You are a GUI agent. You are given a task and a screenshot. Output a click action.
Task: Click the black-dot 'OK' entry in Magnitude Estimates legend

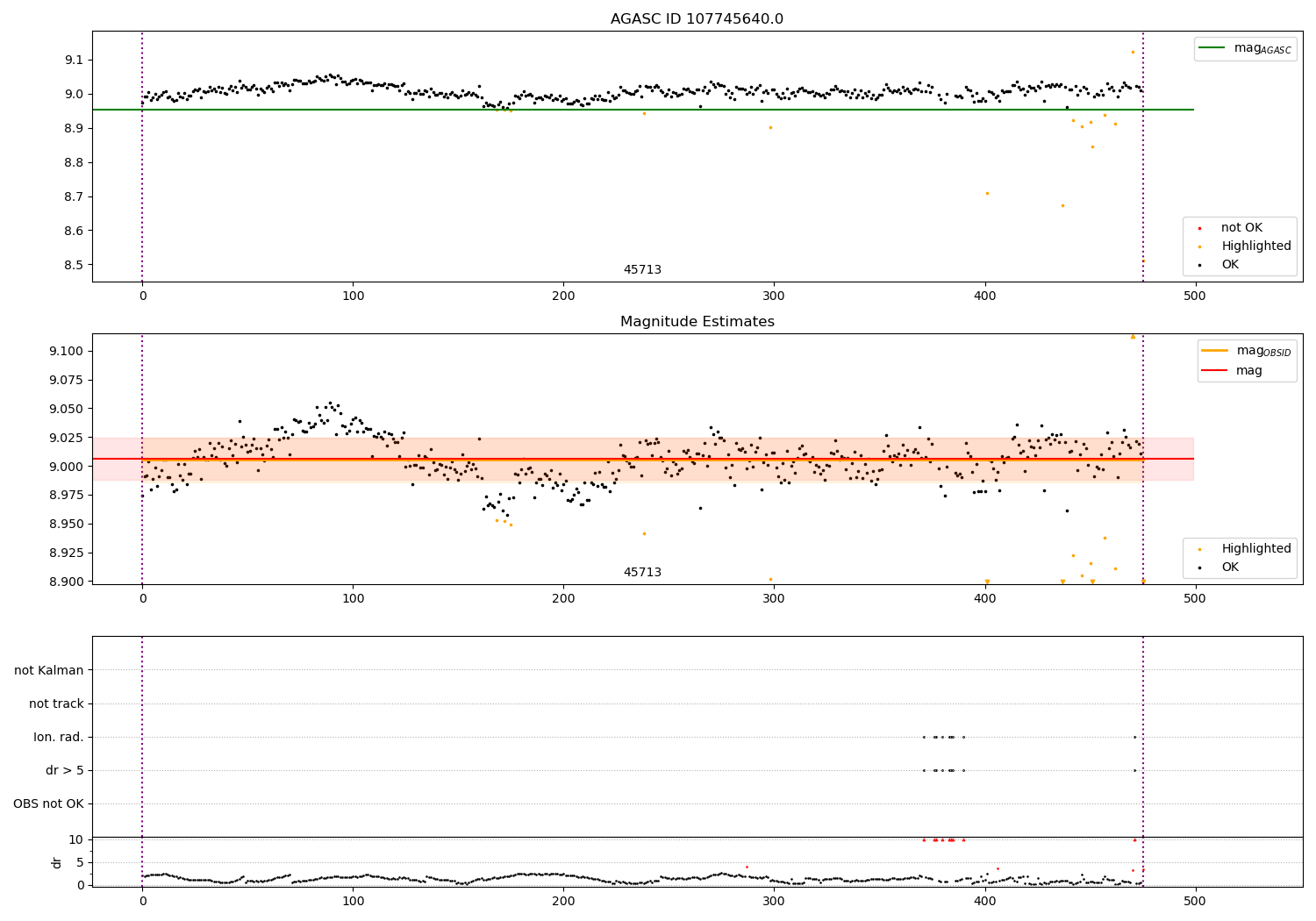[x=1230, y=568]
